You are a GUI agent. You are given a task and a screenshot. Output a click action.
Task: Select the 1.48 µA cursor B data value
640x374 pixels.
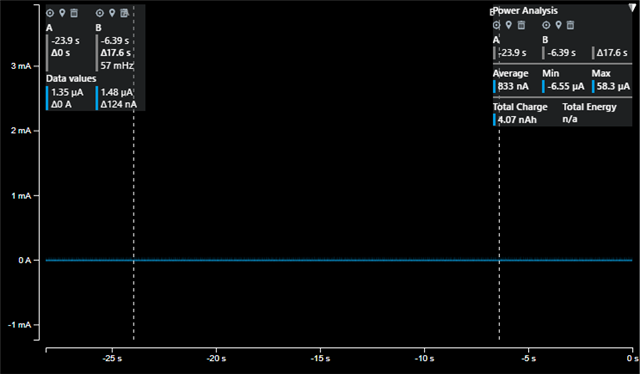pyautogui.click(x=117, y=92)
